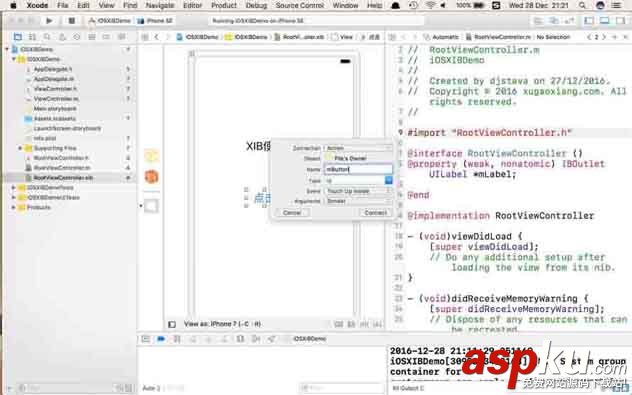The image size is (632, 395).
Task: Open the Breakpoint navigator icon
Action: pos(106,37)
